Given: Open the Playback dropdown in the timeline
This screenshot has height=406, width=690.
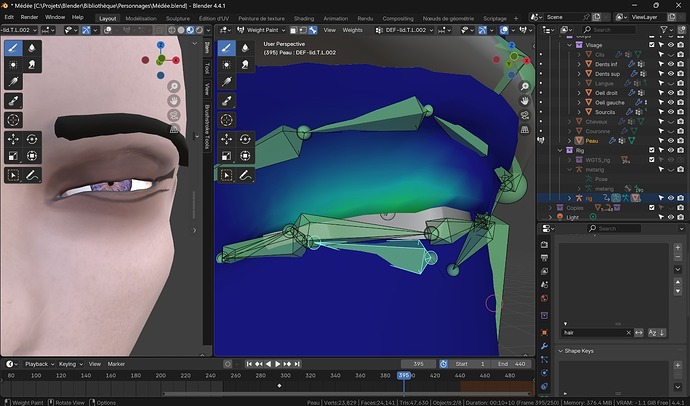Looking at the screenshot, I should click(39, 364).
